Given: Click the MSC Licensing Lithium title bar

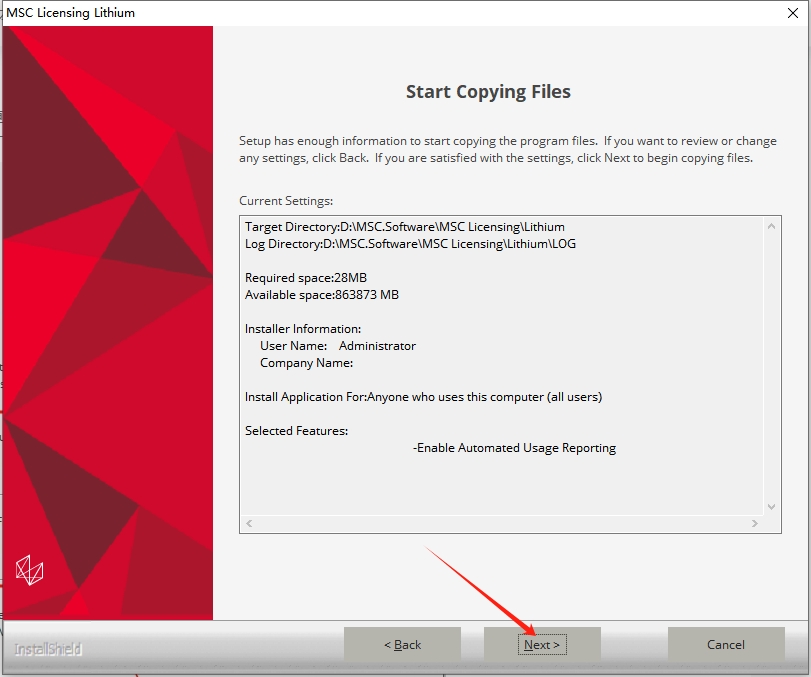Looking at the screenshot, I should click(400, 12).
